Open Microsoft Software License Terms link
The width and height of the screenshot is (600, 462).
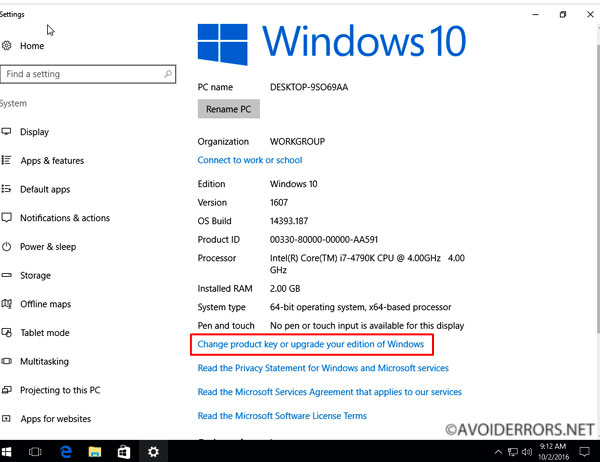pos(282,416)
